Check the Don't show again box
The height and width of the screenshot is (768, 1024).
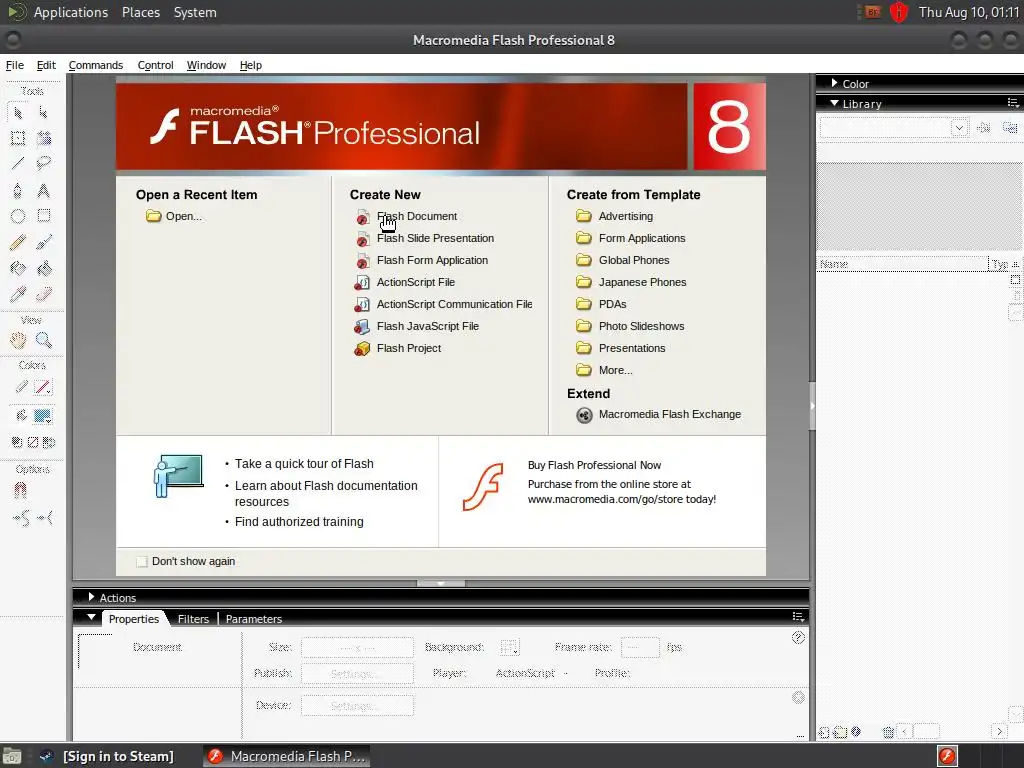point(142,562)
